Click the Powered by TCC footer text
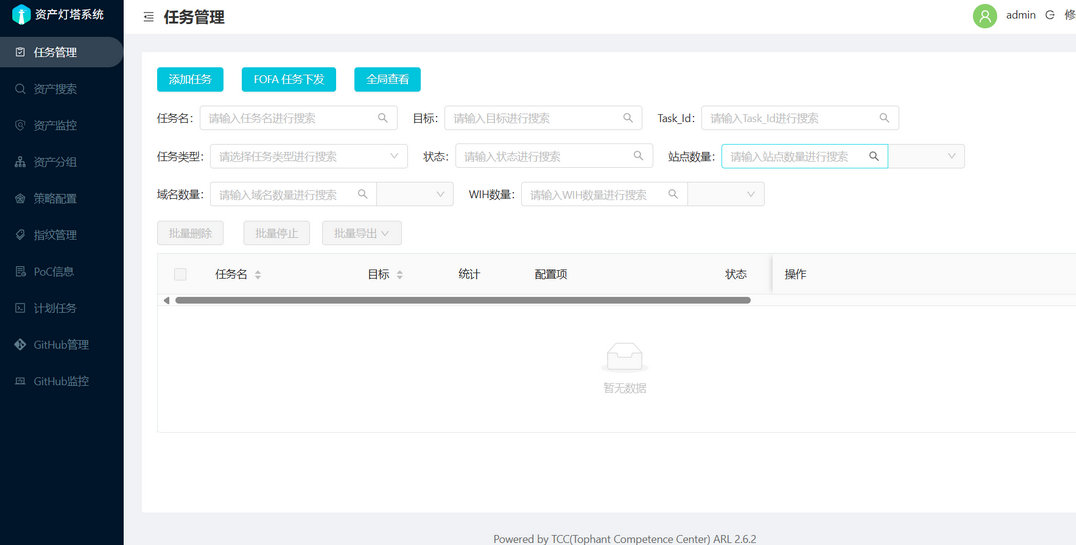1076x545 pixels. (x=624, y=539)
